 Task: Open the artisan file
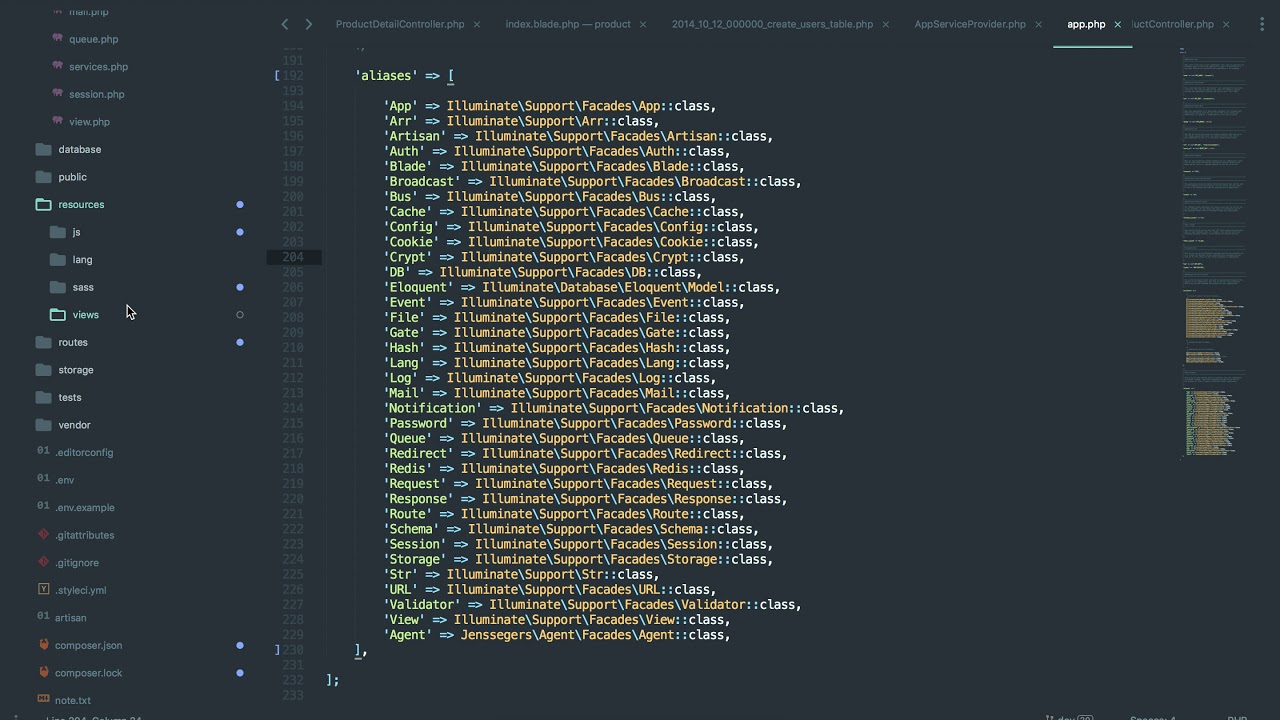[70, 617]
